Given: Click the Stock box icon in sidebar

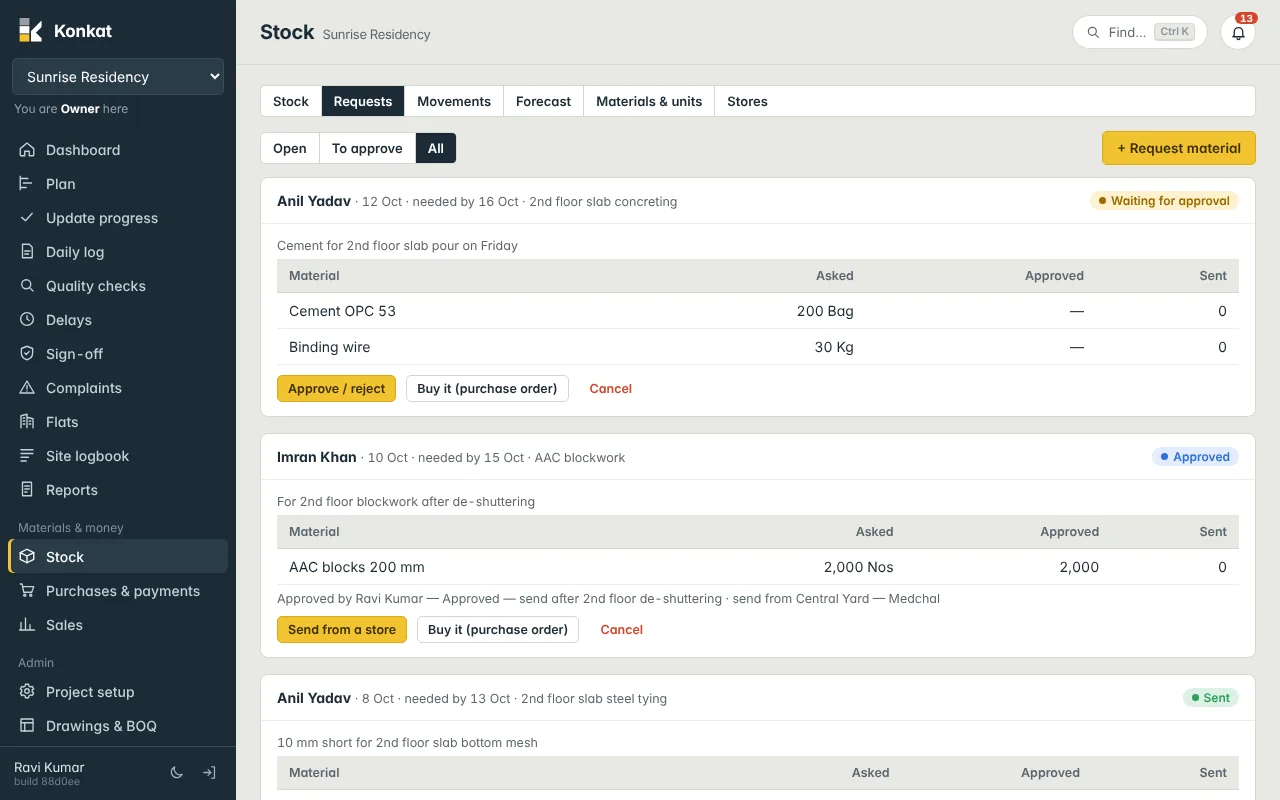Looking at the screenshot, I should [x=27, y=557].
